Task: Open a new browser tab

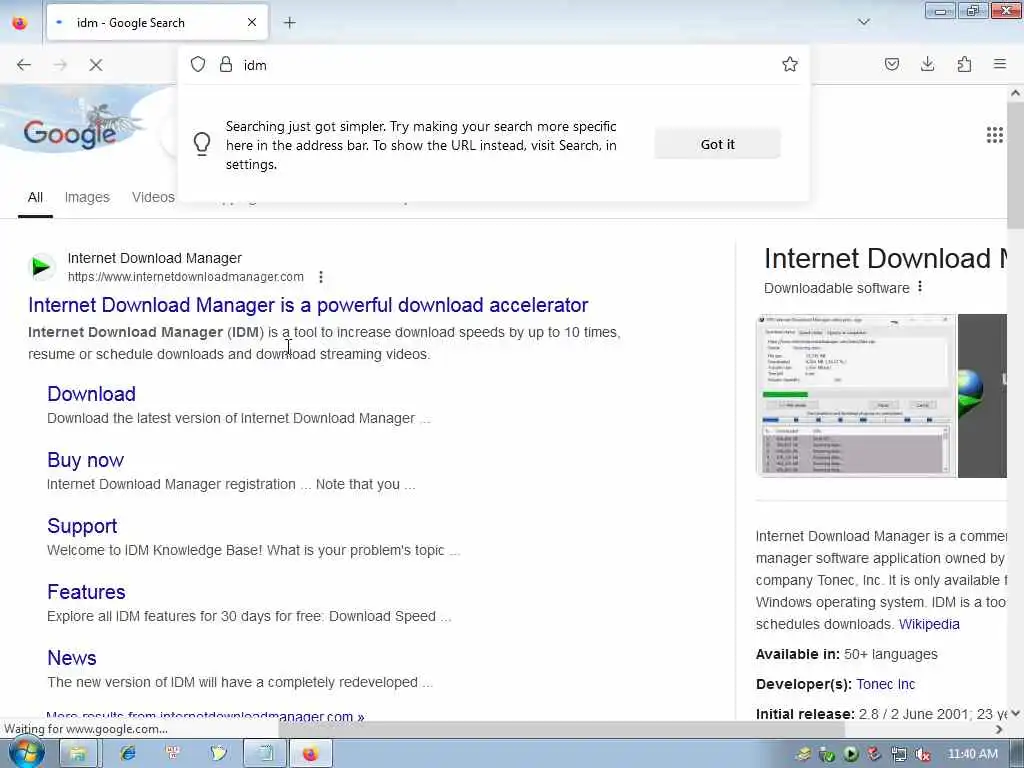Action: (x=290, y=23)
